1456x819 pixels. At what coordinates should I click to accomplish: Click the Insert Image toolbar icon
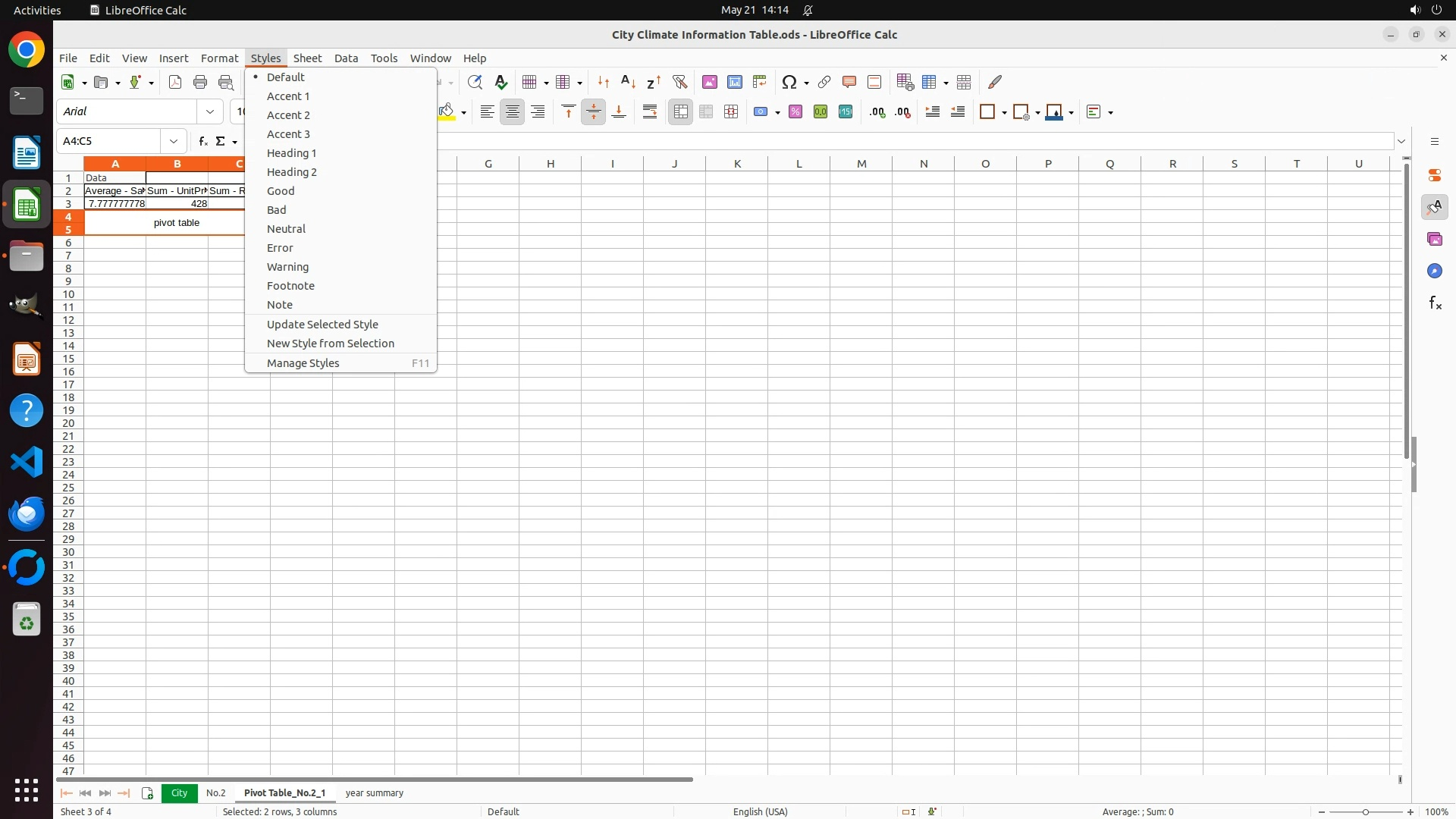click(x=710, y=82)
